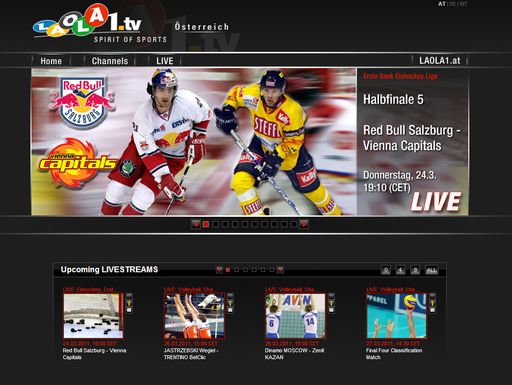
Task: Open the 'JASTRZEBSKI Wegiel - TRENTINO BetClic' title
Action: tap(191, 354)
